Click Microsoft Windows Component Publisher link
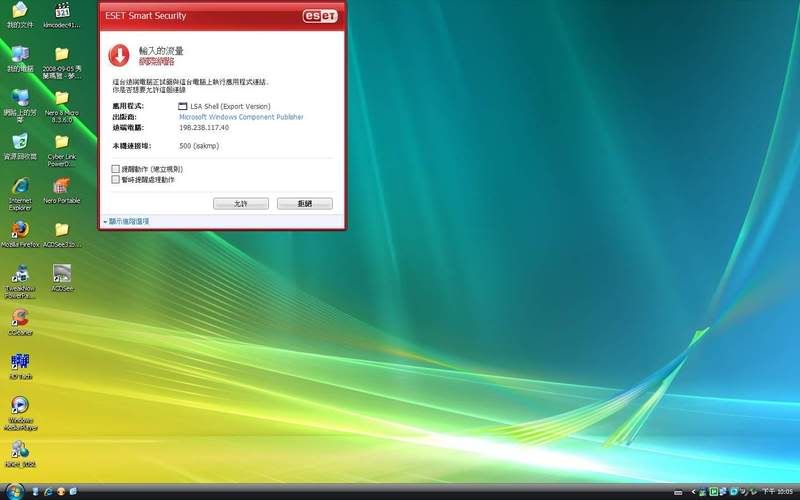800x500 pixels. coord(240,117)
